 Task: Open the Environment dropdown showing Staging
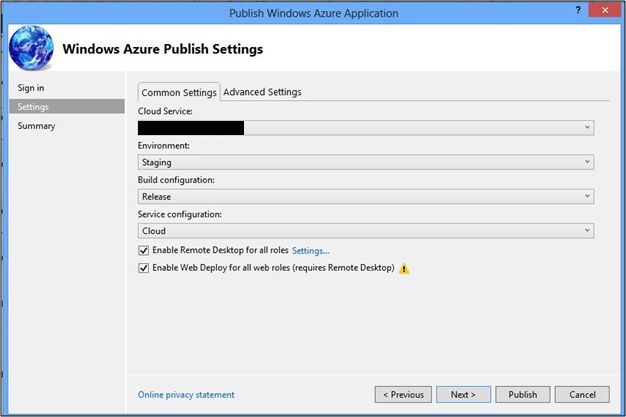coord(587,162)
